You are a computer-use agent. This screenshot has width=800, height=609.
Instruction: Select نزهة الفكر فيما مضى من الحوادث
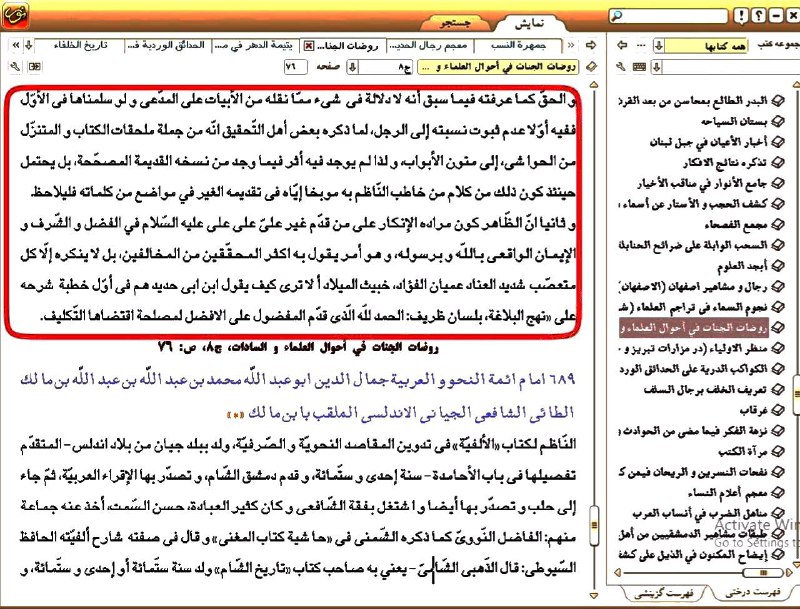[694, 431]
